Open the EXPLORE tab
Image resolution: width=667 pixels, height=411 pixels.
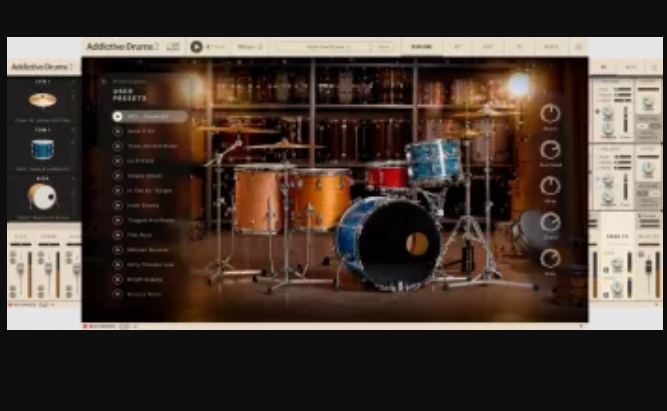pos(422,47)
